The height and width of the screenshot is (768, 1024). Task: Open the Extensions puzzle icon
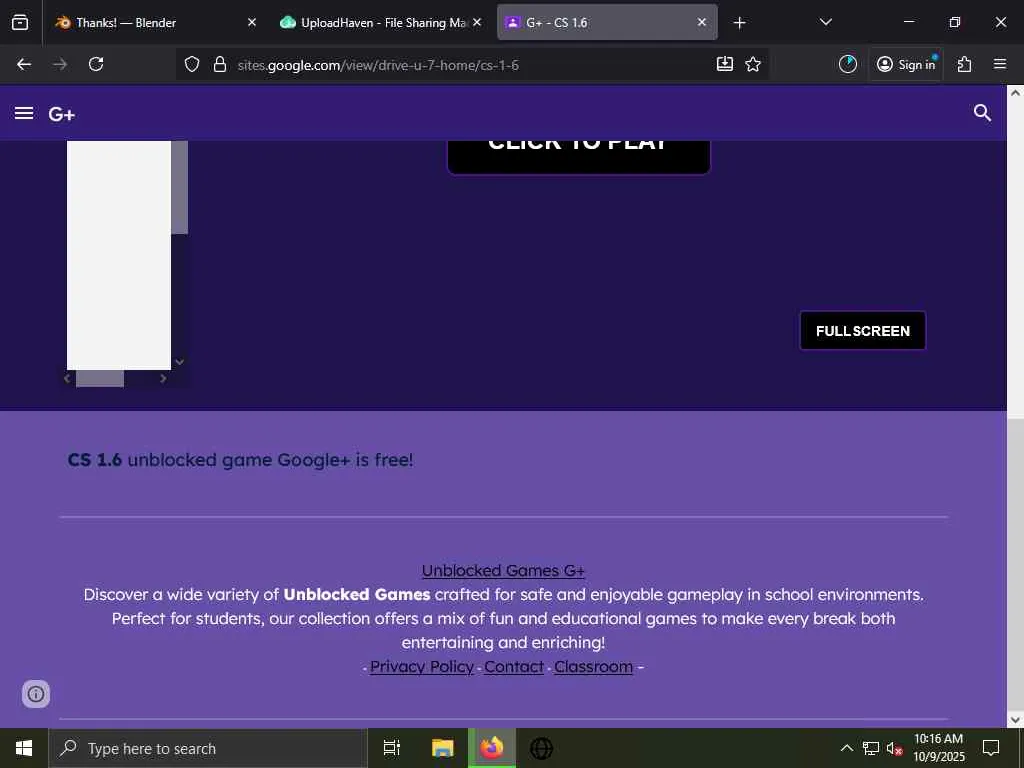pos(964,64)
